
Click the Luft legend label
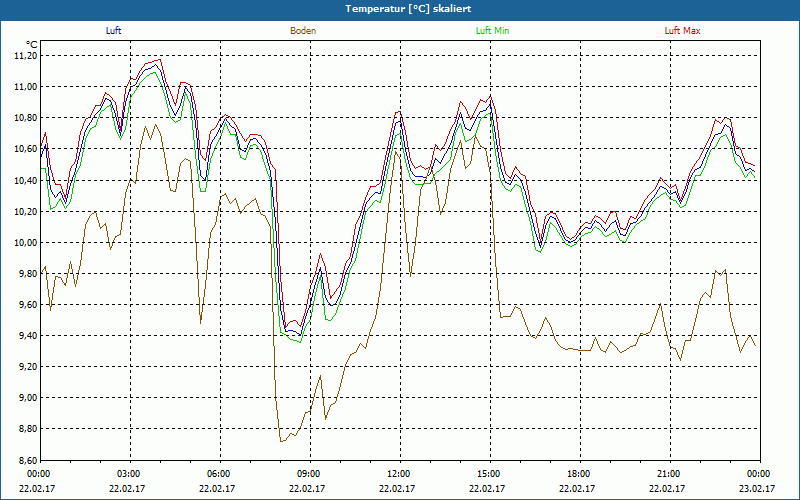(113, 31)
